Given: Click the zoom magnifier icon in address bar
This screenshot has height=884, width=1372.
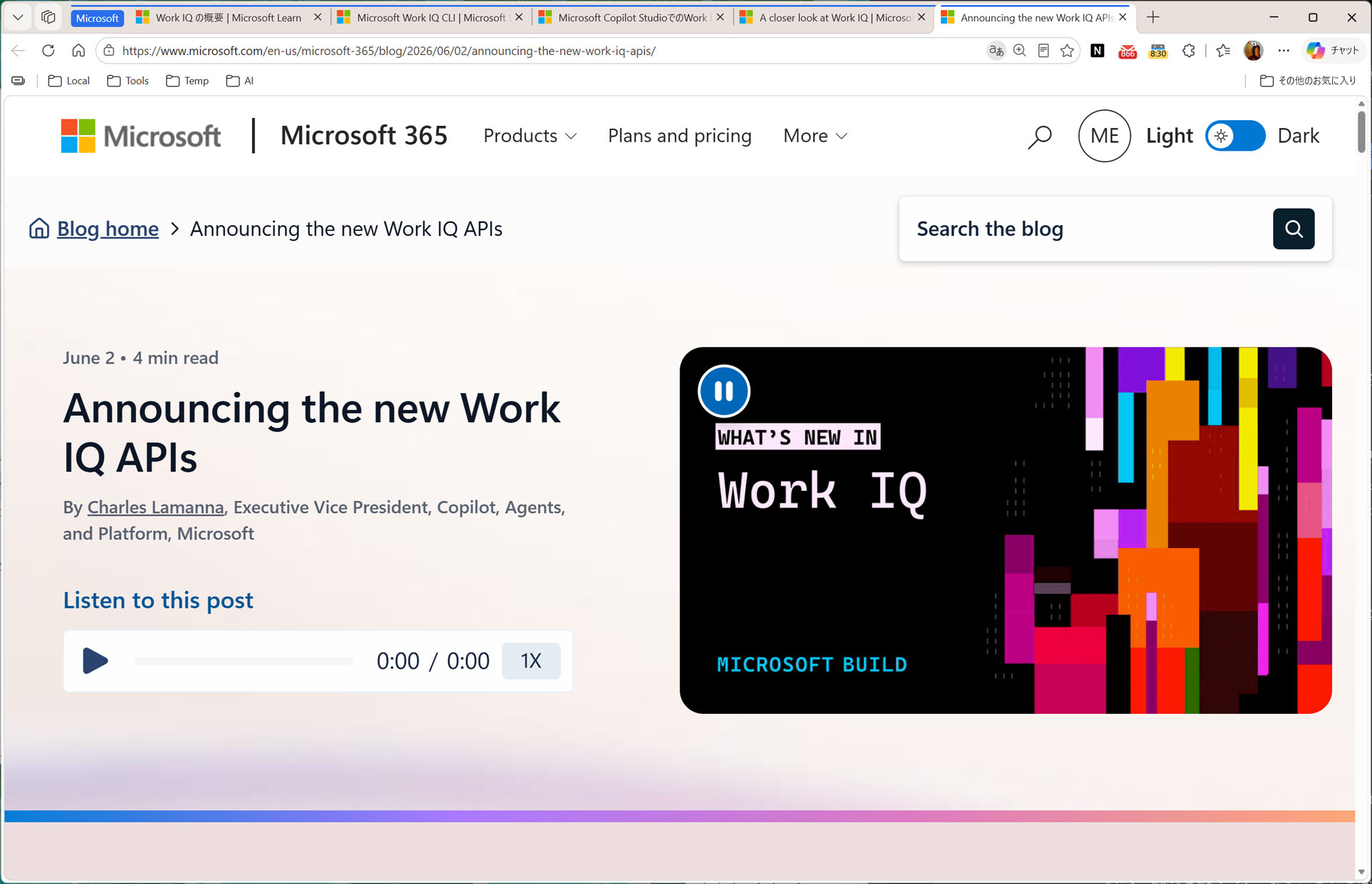Looking at the screenshot, I should pos(1020,51).
